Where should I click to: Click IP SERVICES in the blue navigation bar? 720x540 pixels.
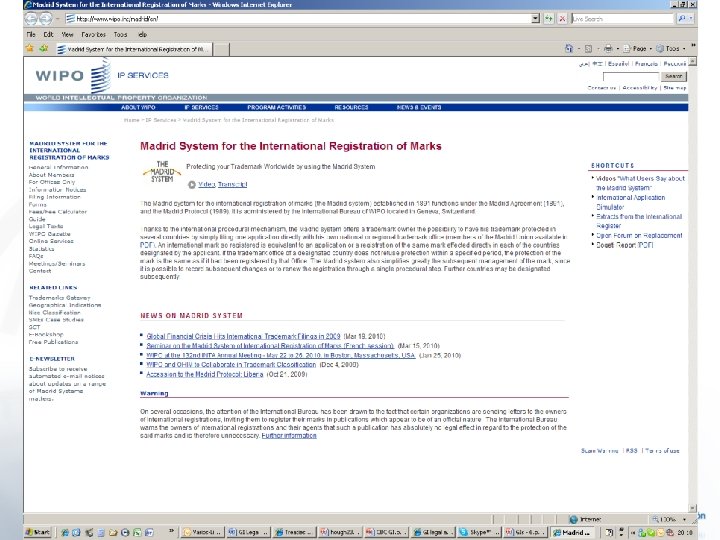201,107
